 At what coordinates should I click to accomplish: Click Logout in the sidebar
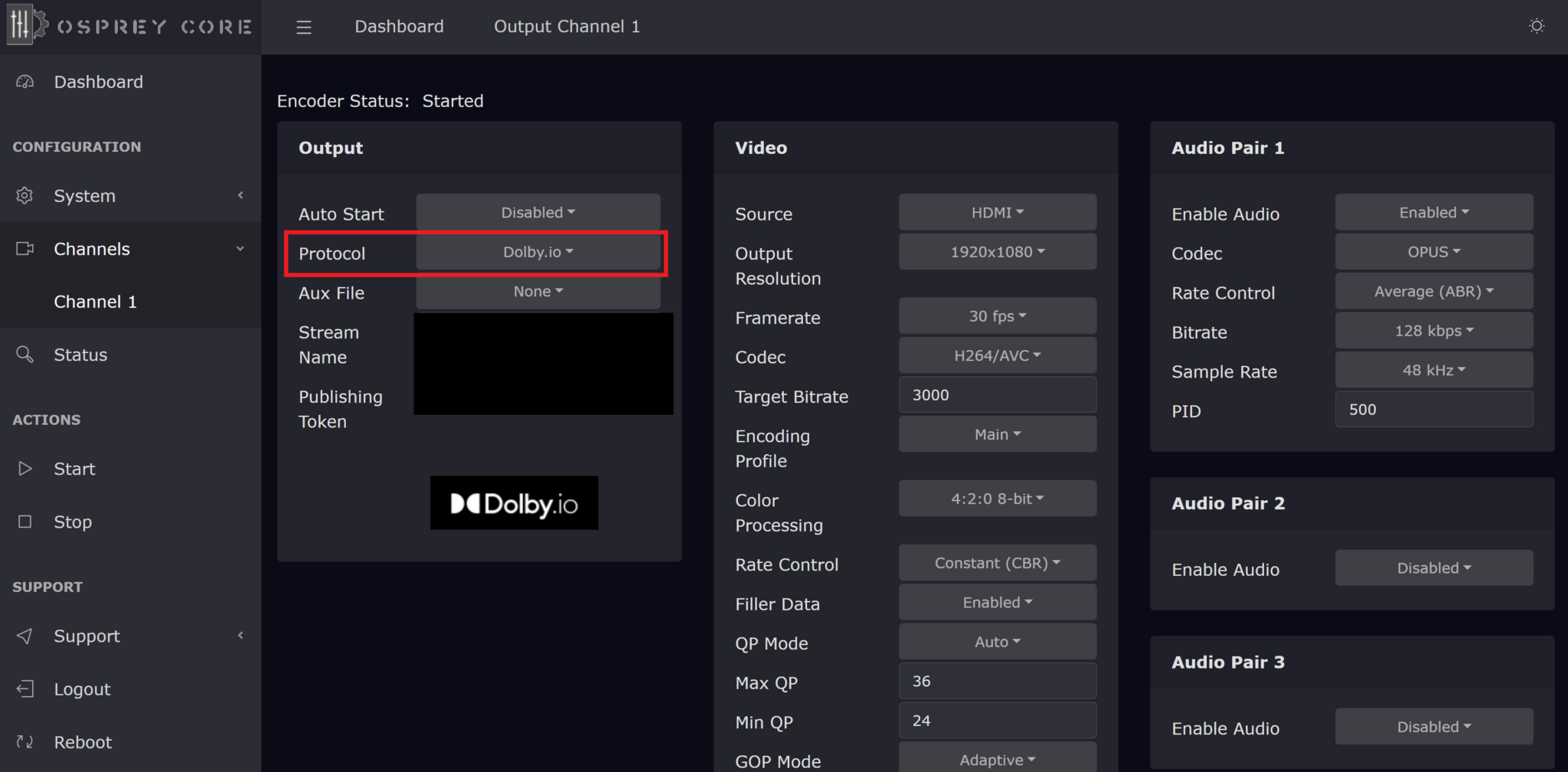[81, 689]
